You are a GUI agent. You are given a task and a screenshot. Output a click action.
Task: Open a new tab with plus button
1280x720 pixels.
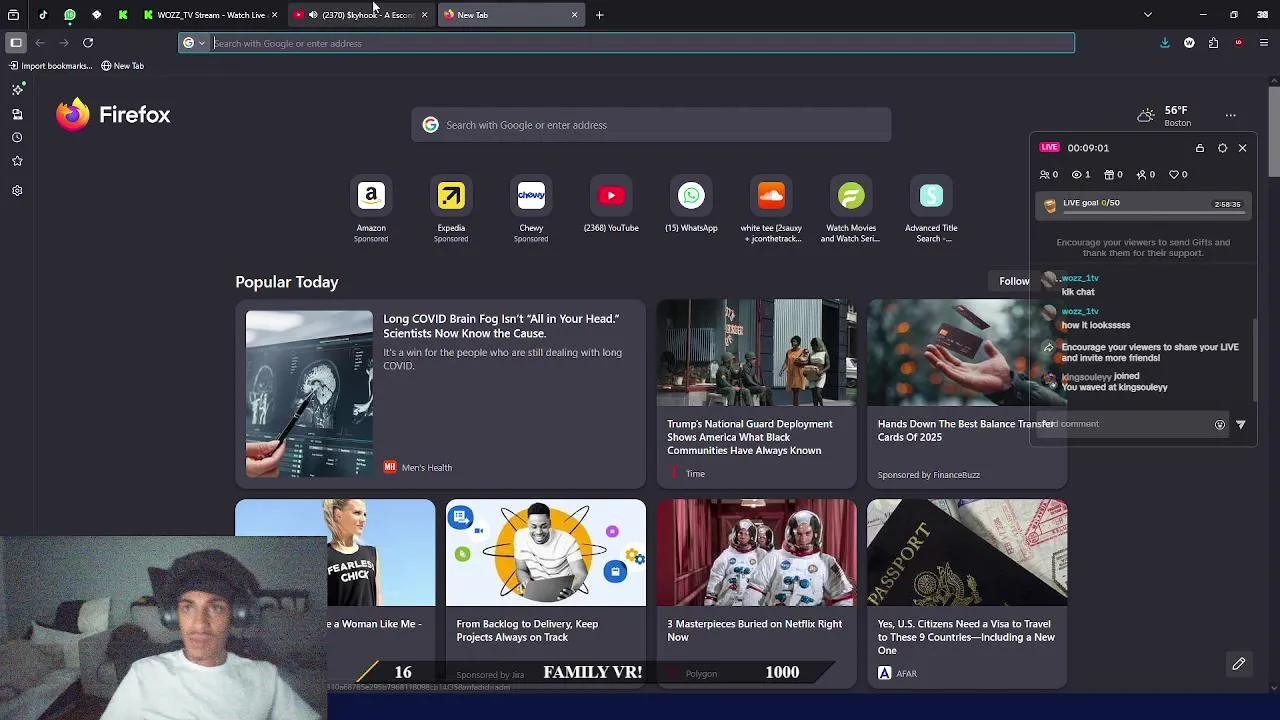[x=599, y=15]
